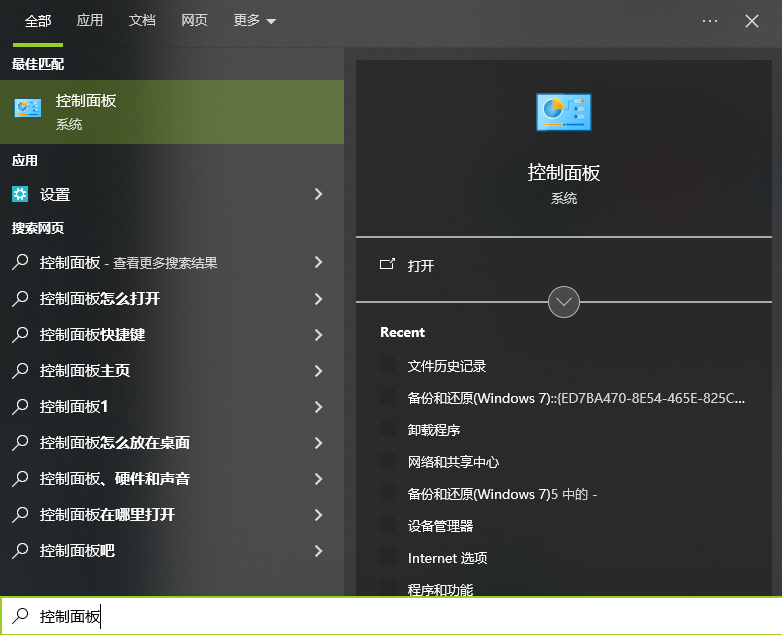782x635 pixels.
Task: Click 打开 to launch Control Panel
Action: coord(420,265)
